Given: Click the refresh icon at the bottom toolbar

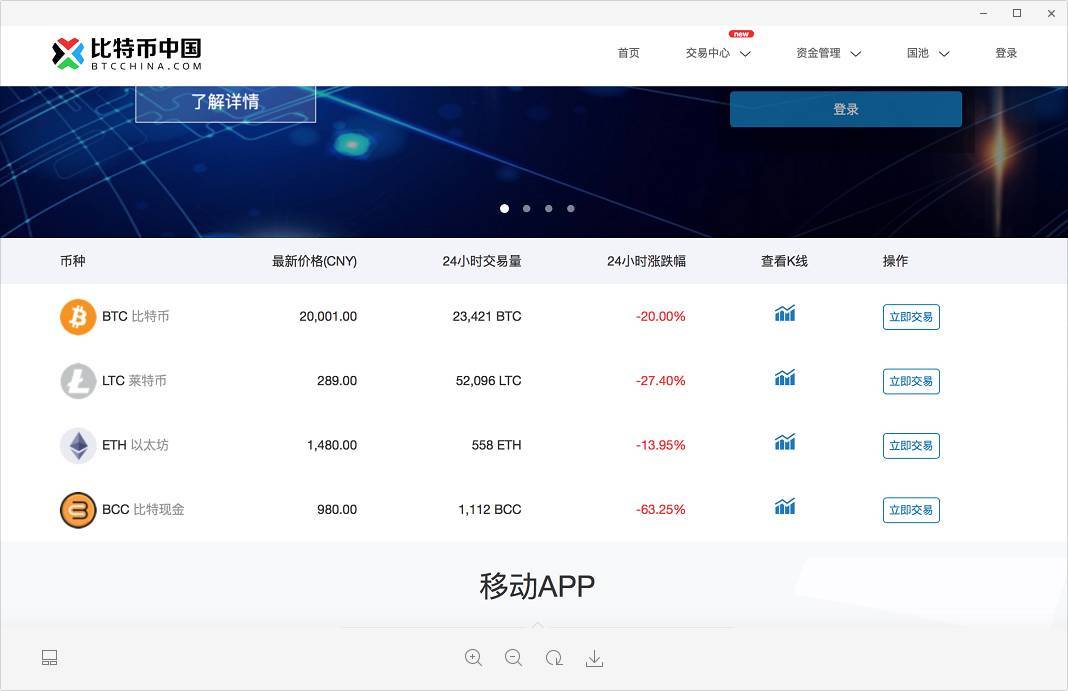Looking at the screenshot, I should 554,657.
